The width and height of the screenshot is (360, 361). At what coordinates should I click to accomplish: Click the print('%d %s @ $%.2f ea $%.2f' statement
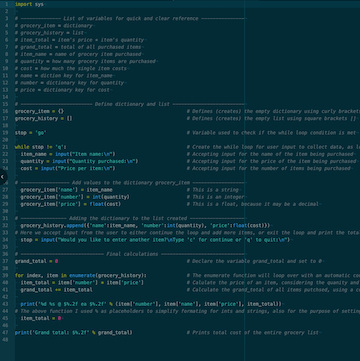[x=151, y=304]
